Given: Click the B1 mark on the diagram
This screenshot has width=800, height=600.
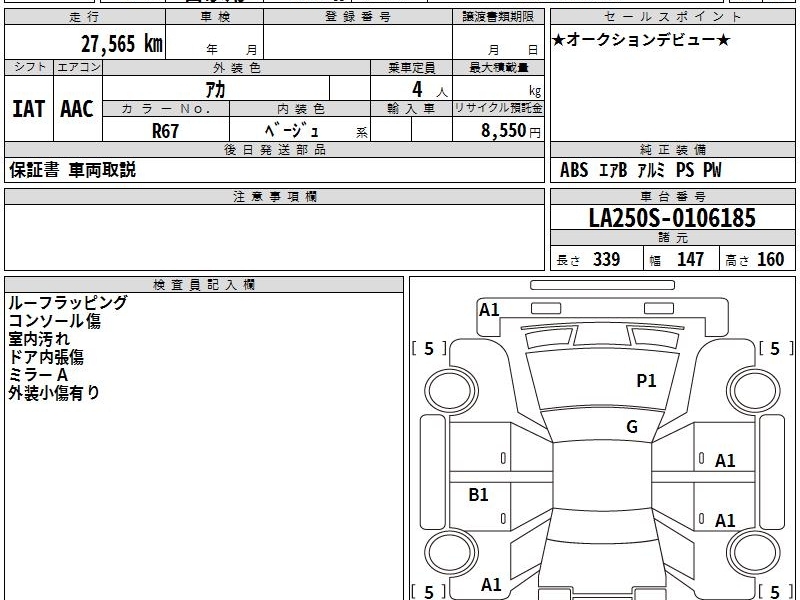Looking at the screenshot, I should coord(478,494).
